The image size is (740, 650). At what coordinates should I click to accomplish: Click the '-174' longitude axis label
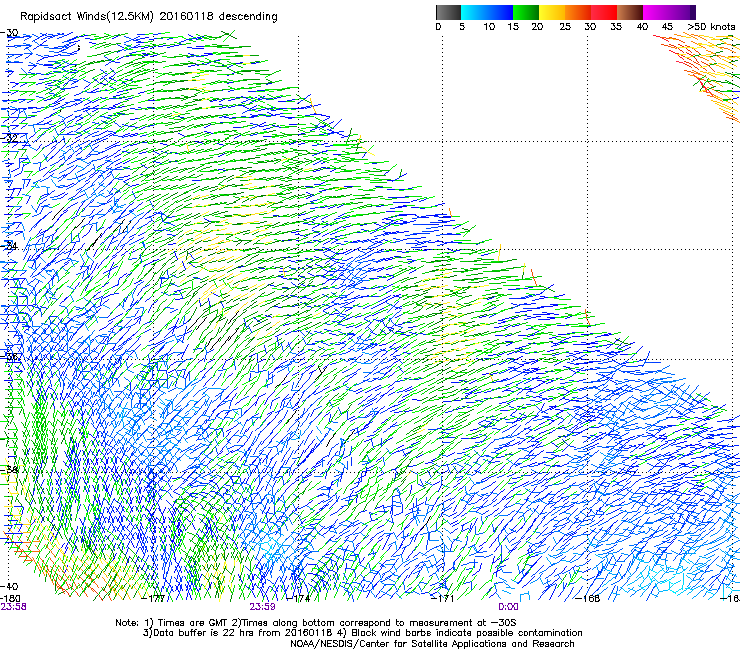(299, 599)
